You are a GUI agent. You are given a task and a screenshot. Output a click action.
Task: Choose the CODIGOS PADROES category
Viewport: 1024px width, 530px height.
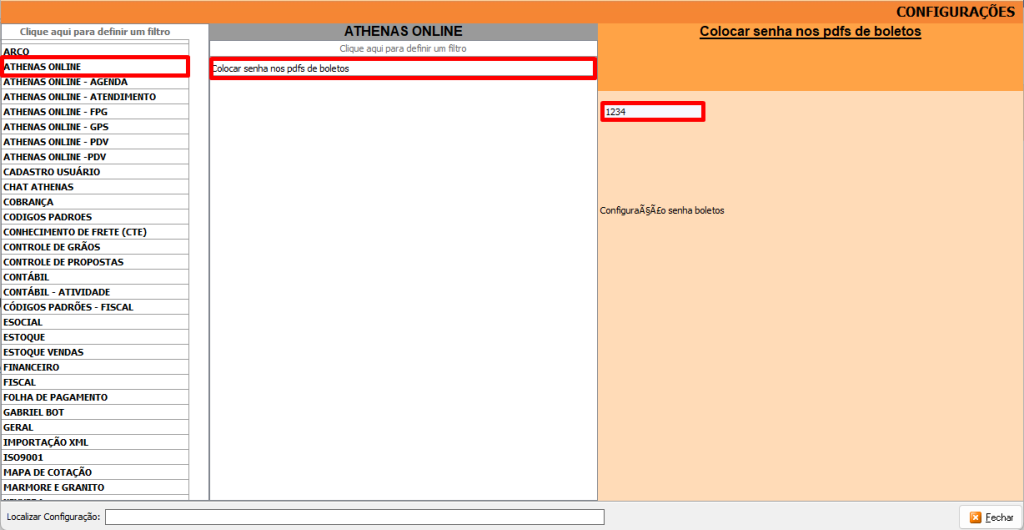[x=95, y=217]
